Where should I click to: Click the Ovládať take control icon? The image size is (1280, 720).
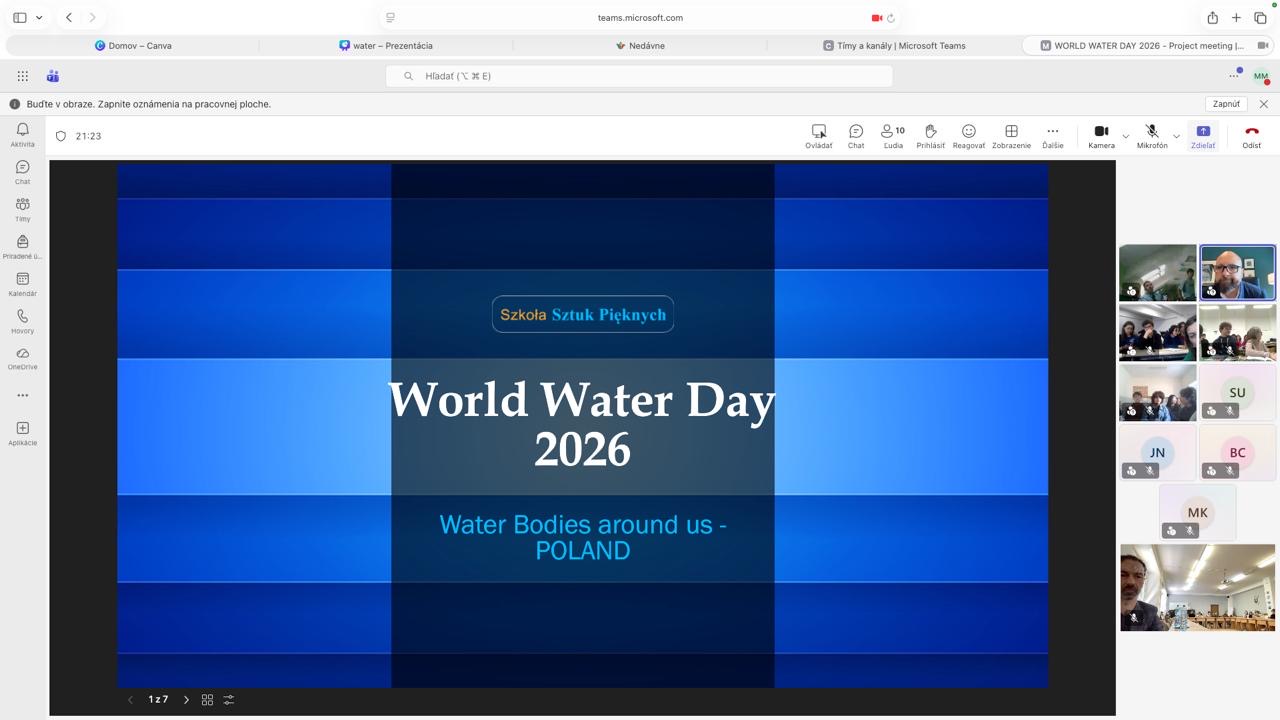point(819,136)
